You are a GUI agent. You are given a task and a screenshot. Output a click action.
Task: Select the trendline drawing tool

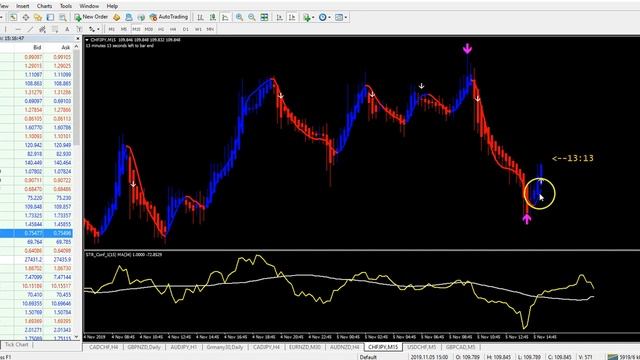(x=30, y=29)
